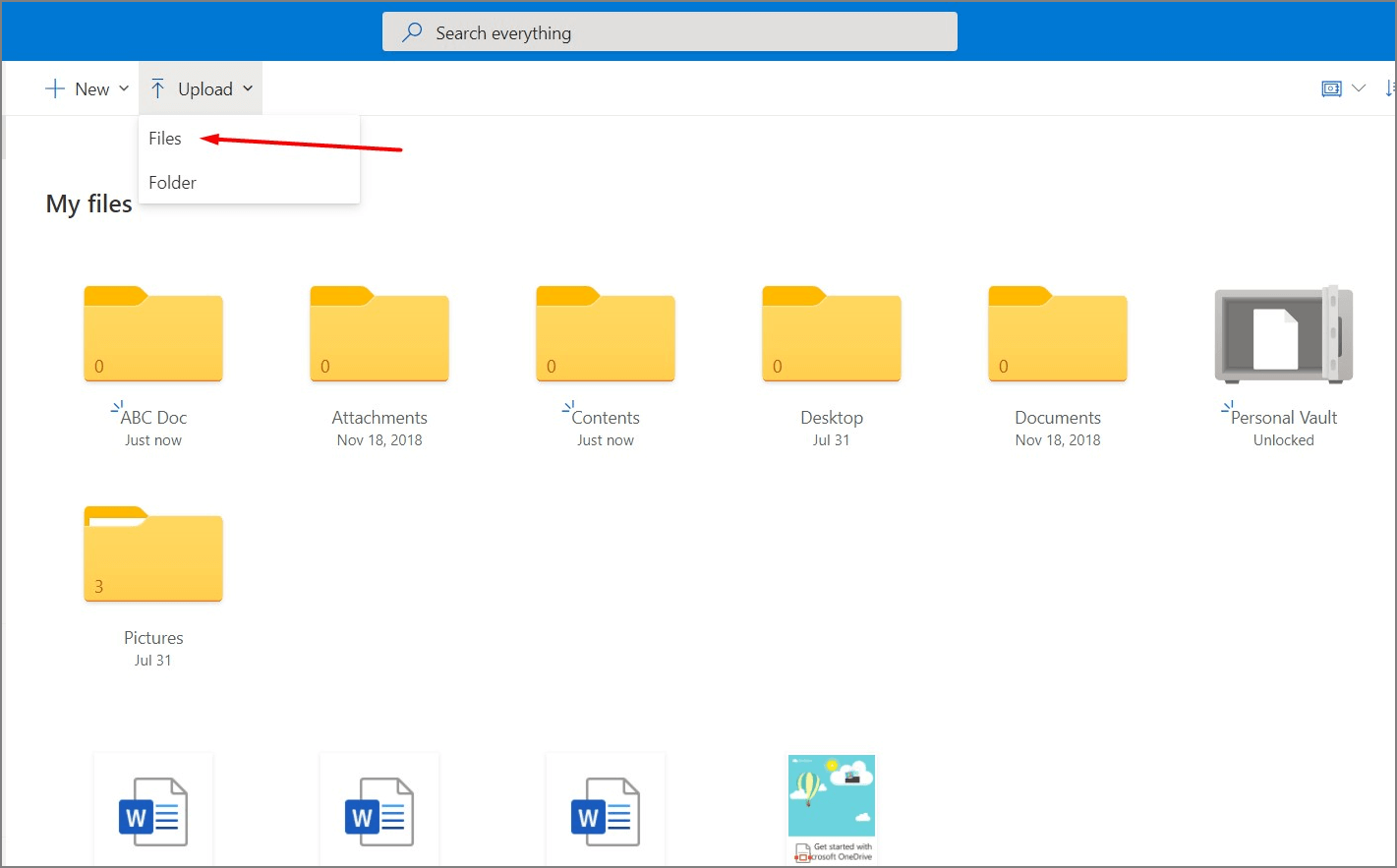Image resolution: width=1397 pixels, height=868 pixels.
Task: Expand the Upload dropdown chevron
Action: click(249, 87)
